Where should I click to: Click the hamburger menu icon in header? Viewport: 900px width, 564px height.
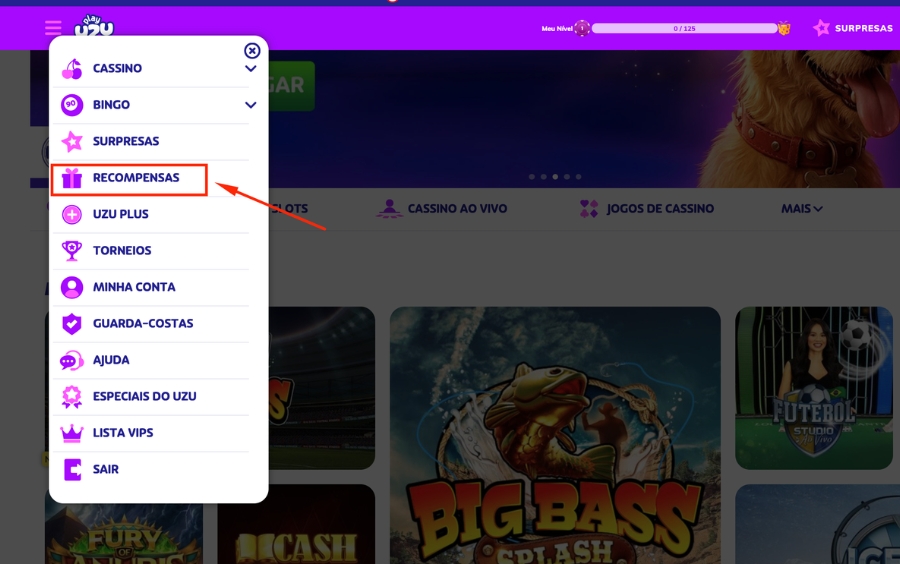click(x=53, y=28)
